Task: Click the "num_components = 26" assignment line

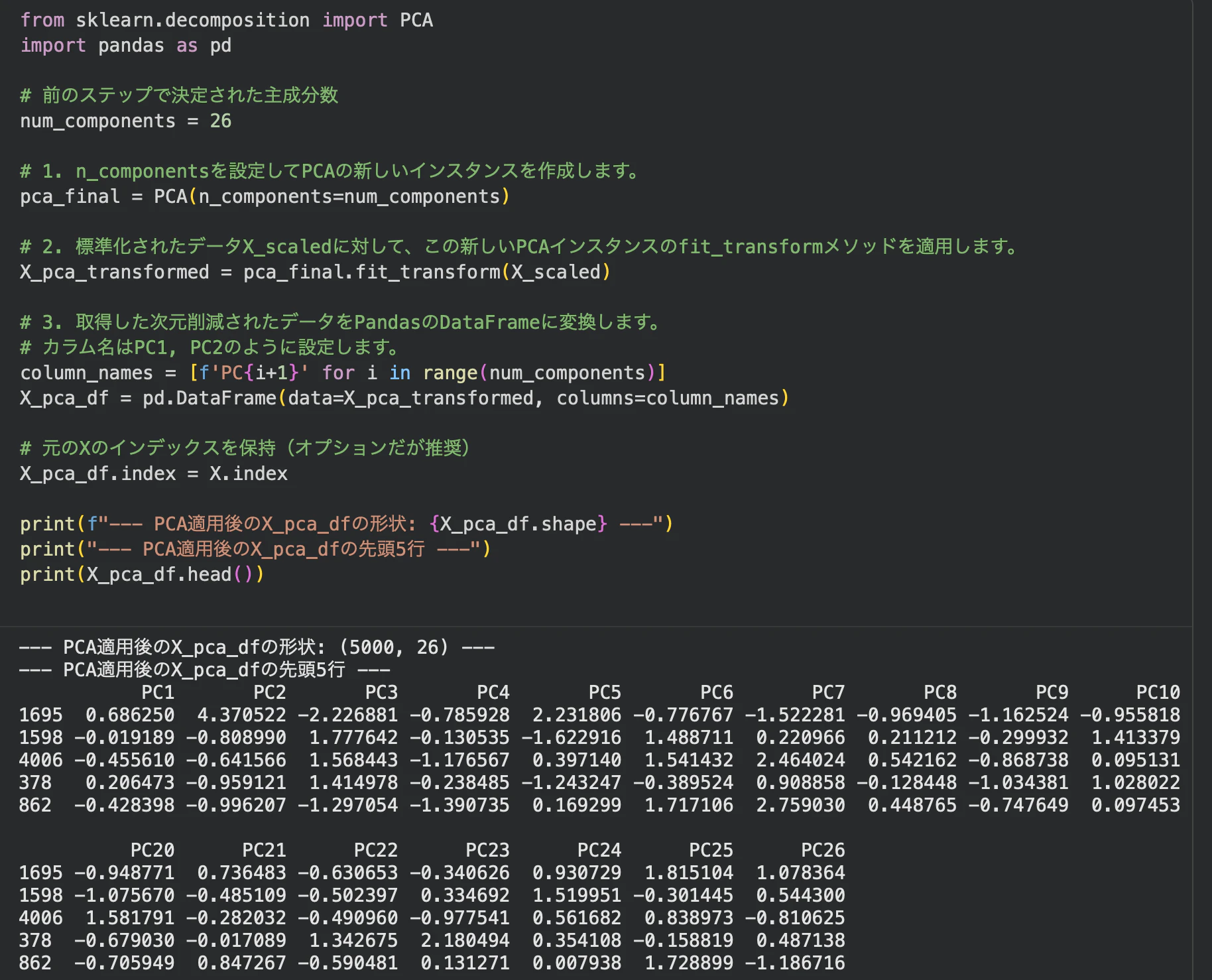Action: tap(126, 121)
